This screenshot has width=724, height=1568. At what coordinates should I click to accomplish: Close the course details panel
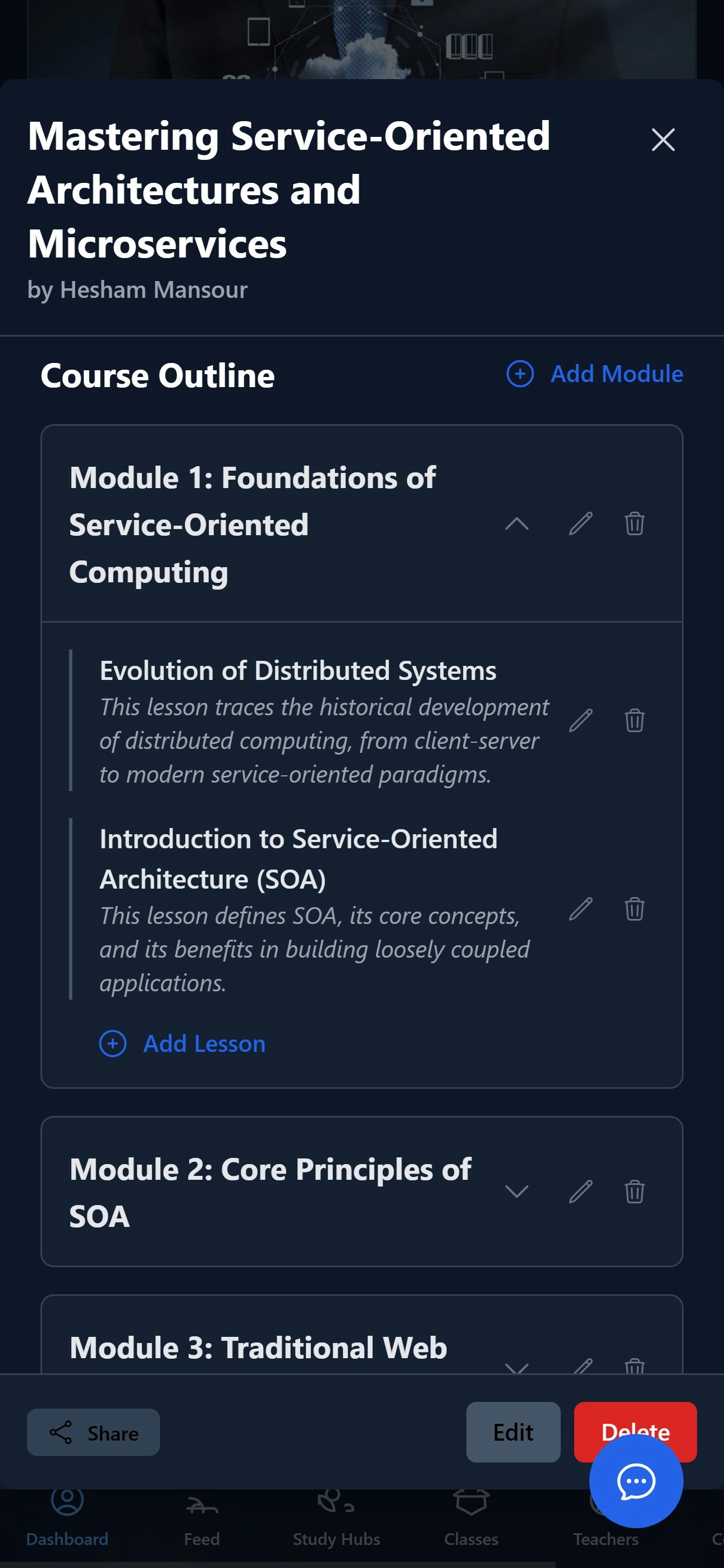(x=663, y=139)
